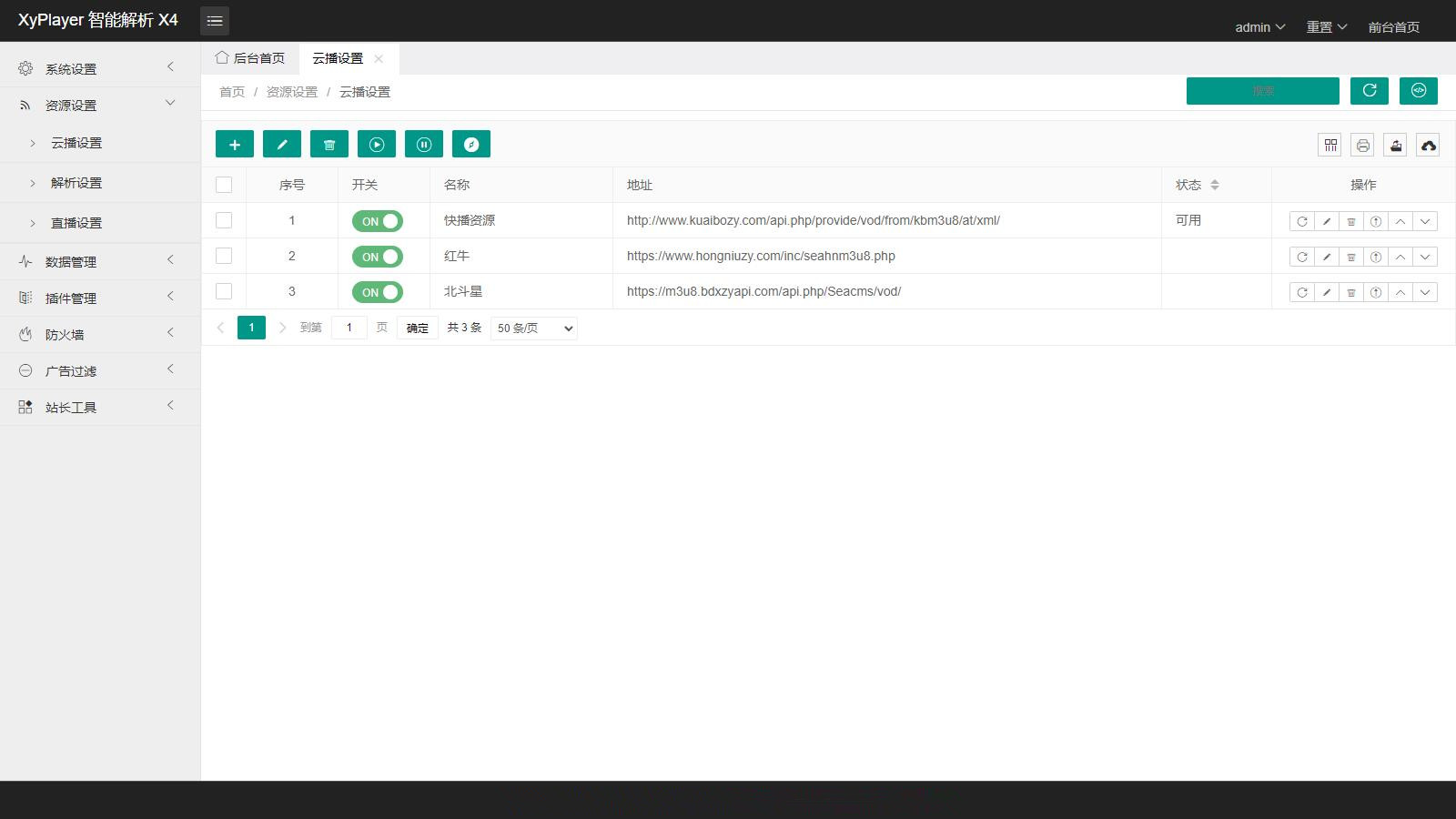The image size is (1456, 819).
Task: Click the green compass toolbar button
Action: coord(471,144)
